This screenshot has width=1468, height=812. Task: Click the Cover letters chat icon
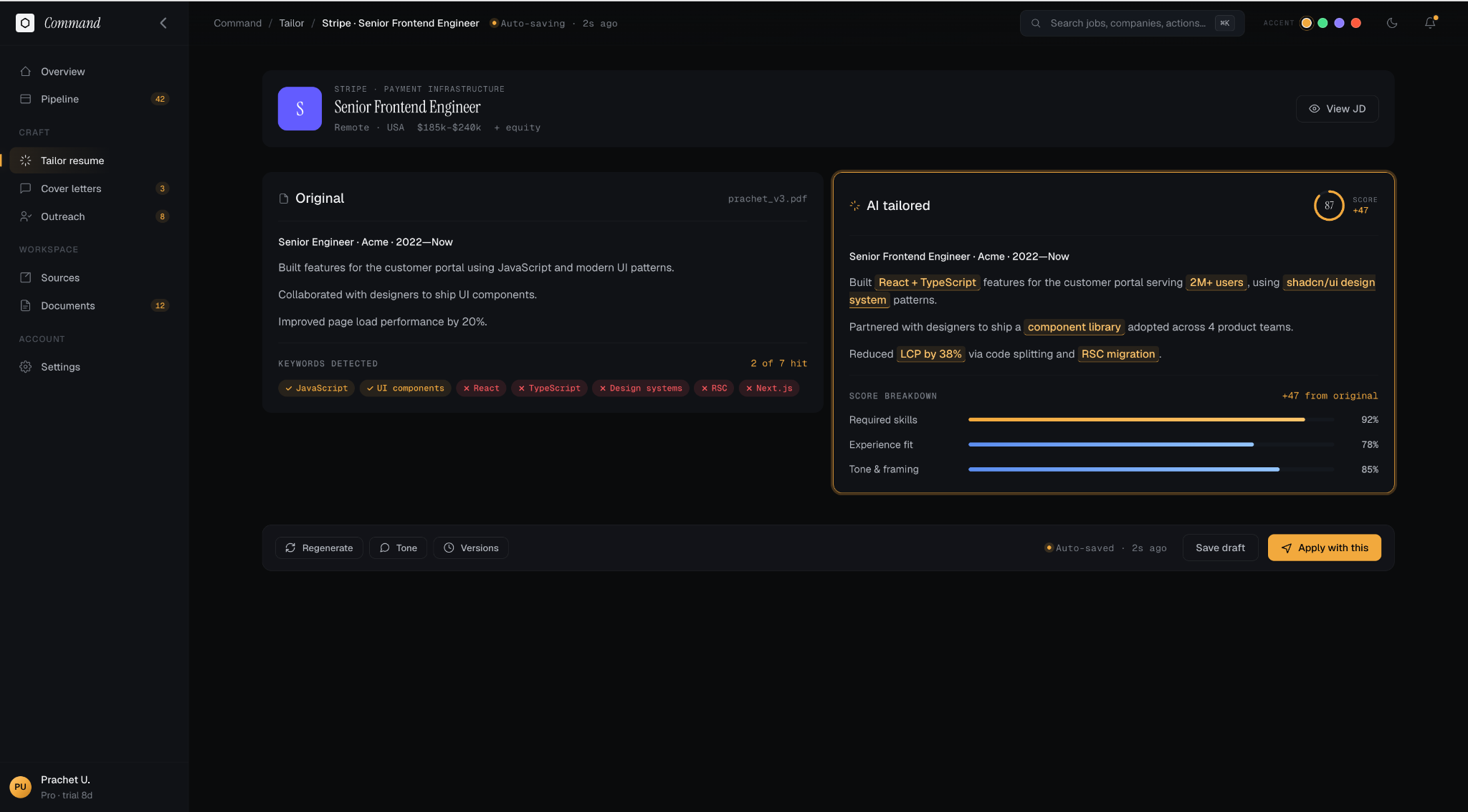(x=26, y=188)
